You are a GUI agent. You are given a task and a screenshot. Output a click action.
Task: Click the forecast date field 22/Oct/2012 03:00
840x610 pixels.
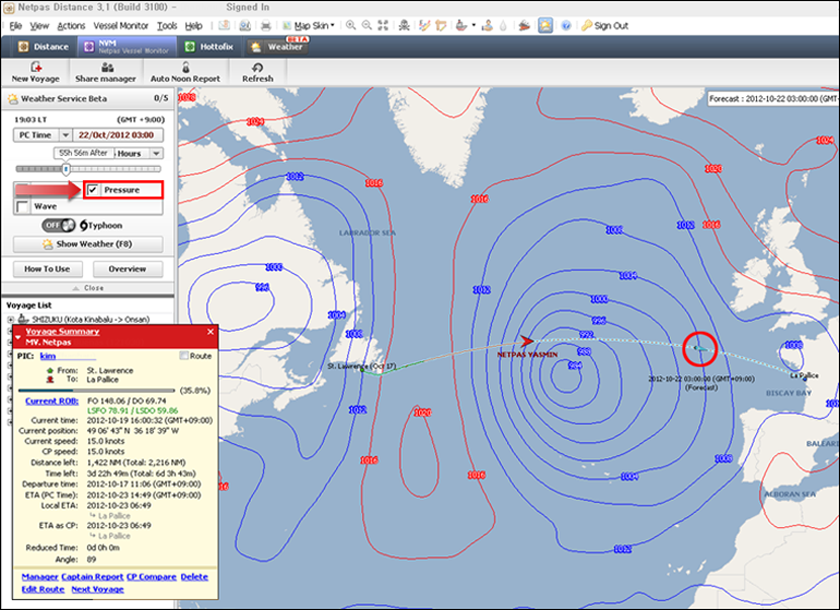coord(117,135)
